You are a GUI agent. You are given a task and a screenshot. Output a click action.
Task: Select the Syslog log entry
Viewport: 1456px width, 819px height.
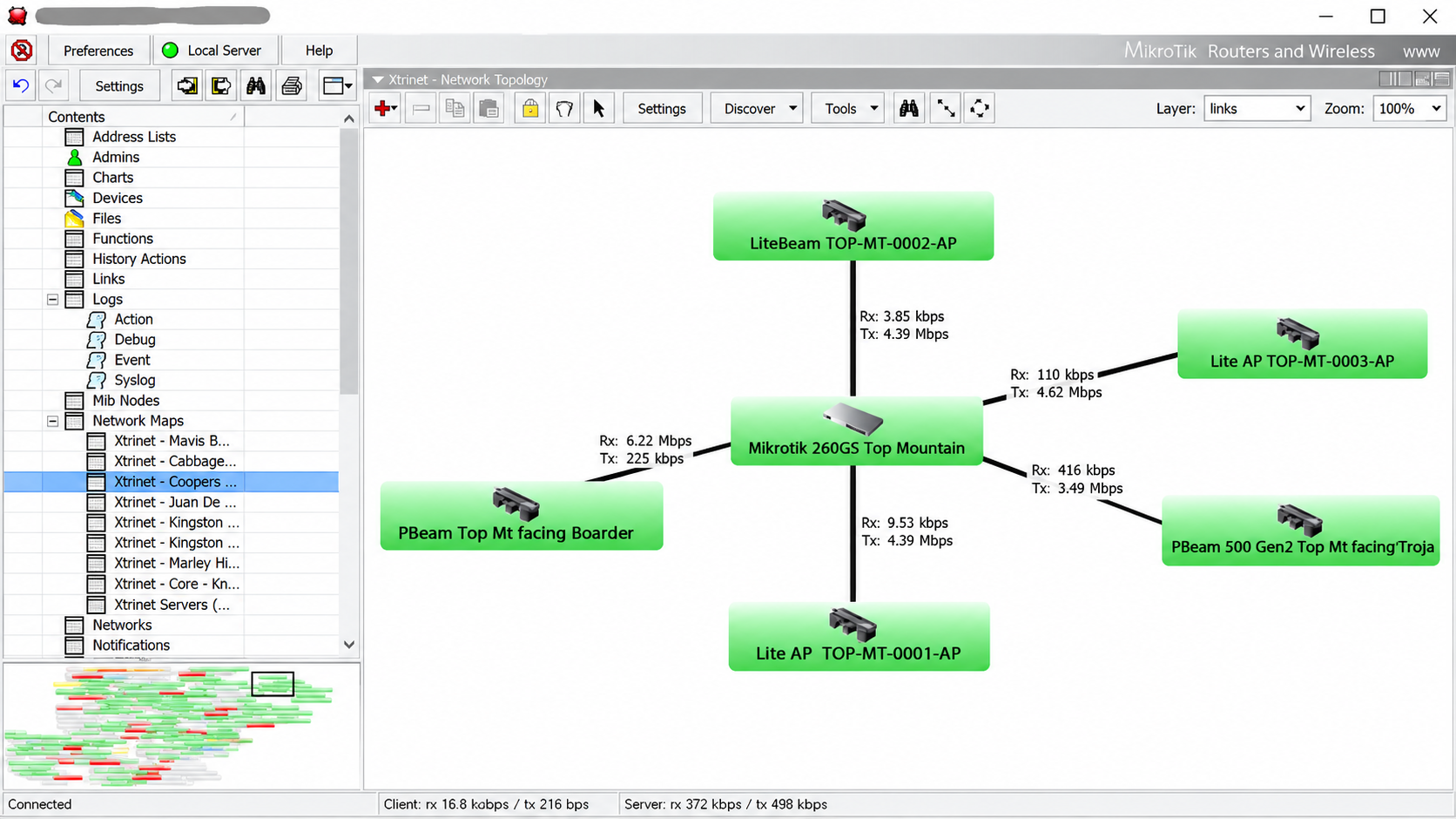(x=135, y=380)
